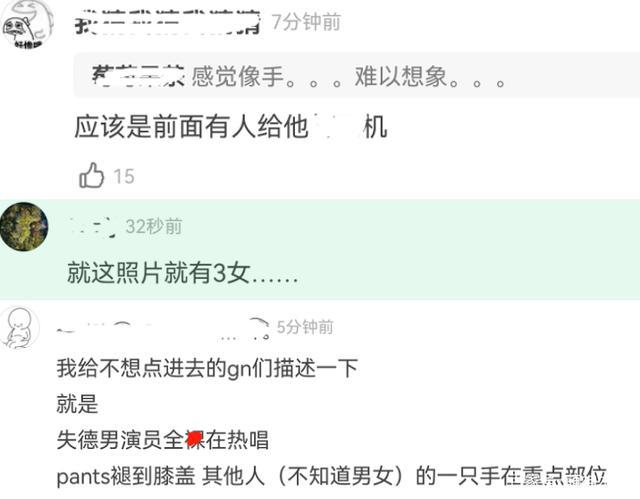Click the blurred username beside 32秒前

(93, 226)
